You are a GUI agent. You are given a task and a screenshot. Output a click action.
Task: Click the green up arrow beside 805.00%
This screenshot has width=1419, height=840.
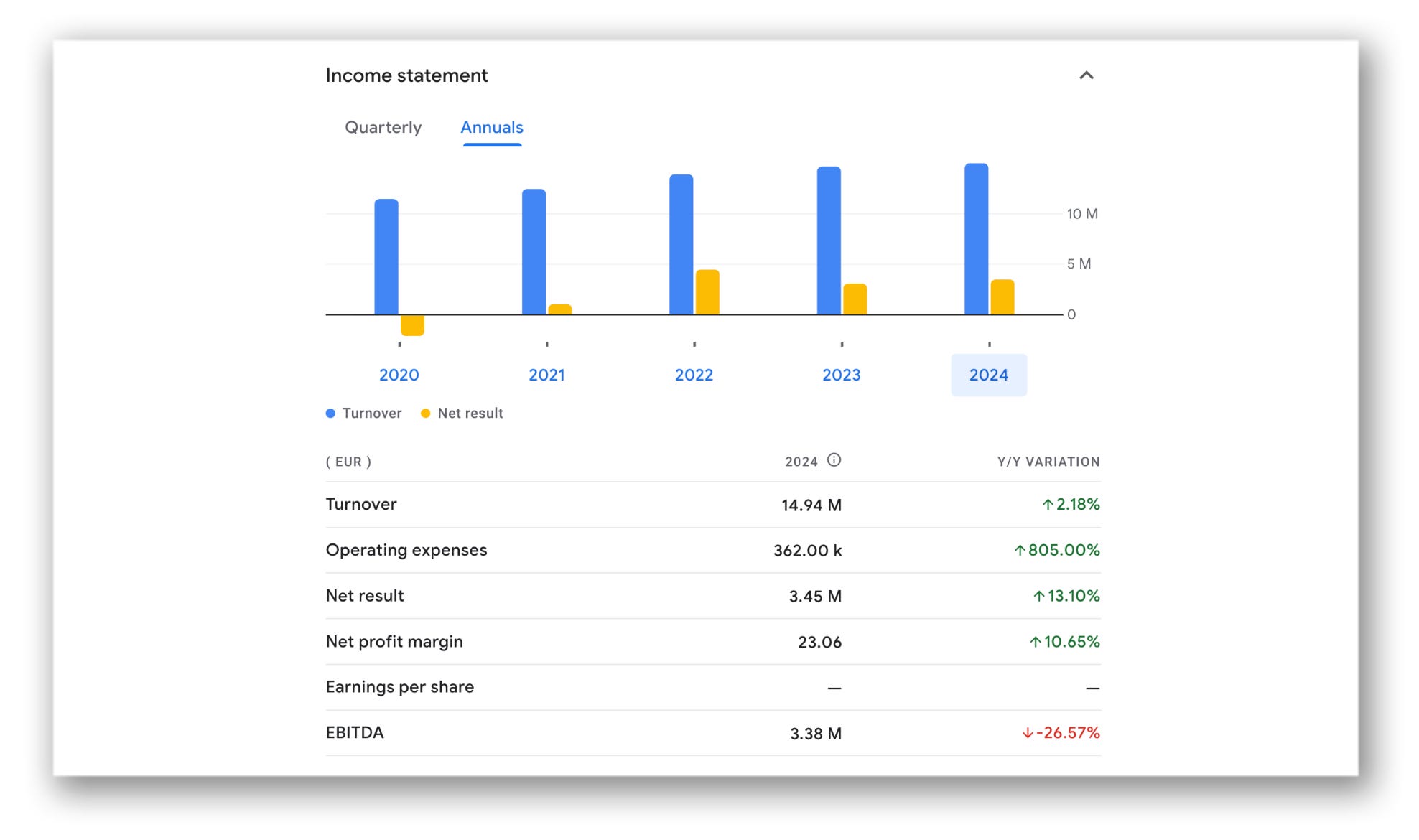click(1020, 551)
